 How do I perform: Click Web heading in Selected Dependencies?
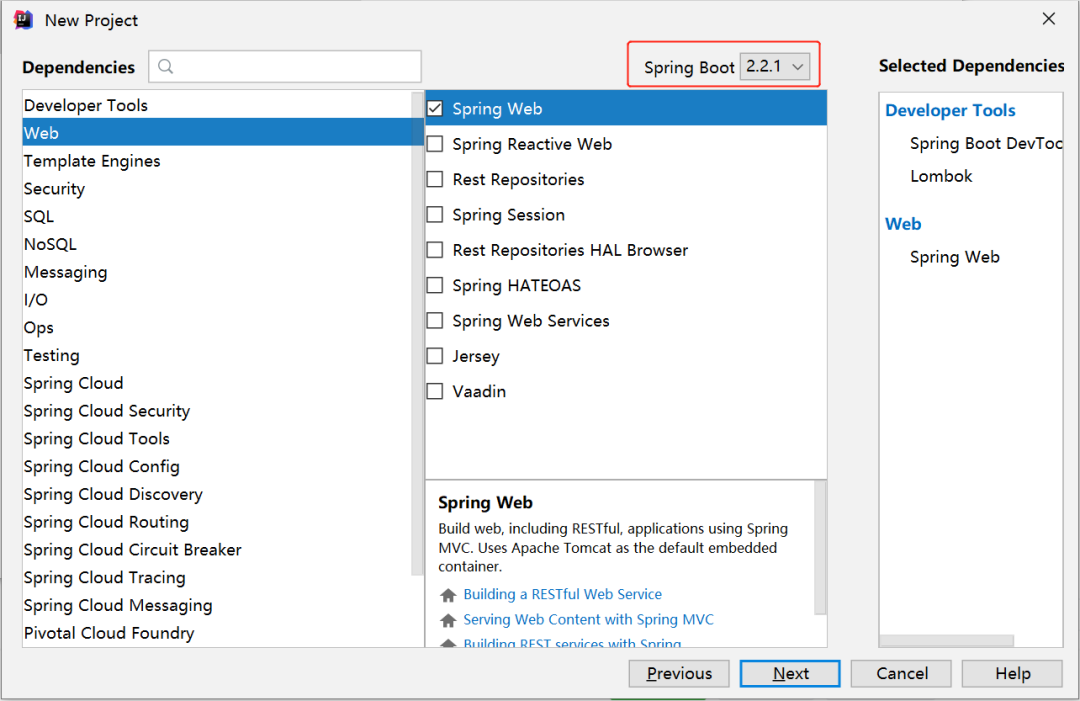click(x=903, y=224)
